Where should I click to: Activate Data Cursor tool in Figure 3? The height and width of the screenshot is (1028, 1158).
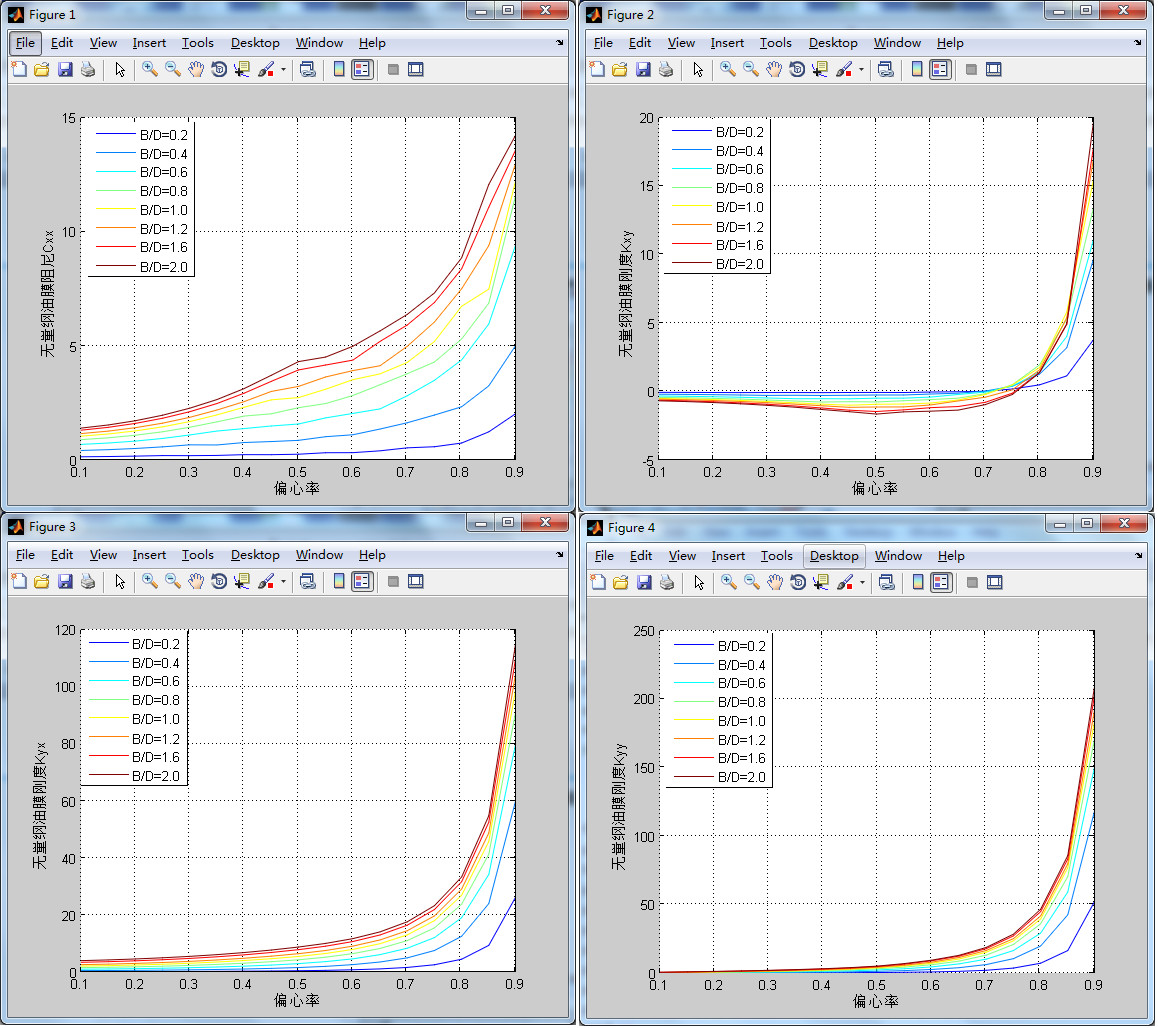242,581
